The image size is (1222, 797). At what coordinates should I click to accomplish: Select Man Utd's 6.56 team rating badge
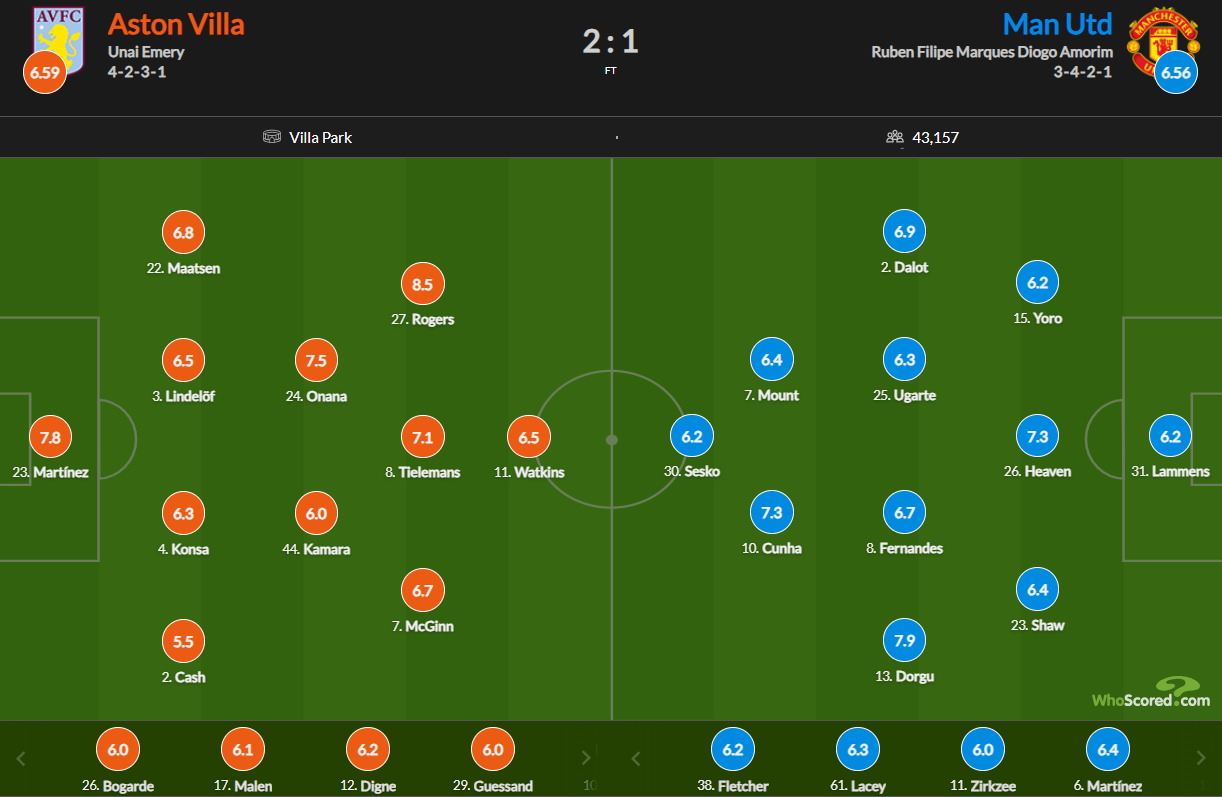point(1176,72)
